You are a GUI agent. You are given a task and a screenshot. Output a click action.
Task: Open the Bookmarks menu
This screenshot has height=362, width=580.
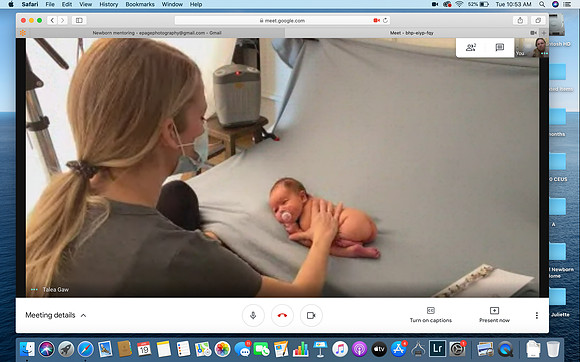(140, 4)
